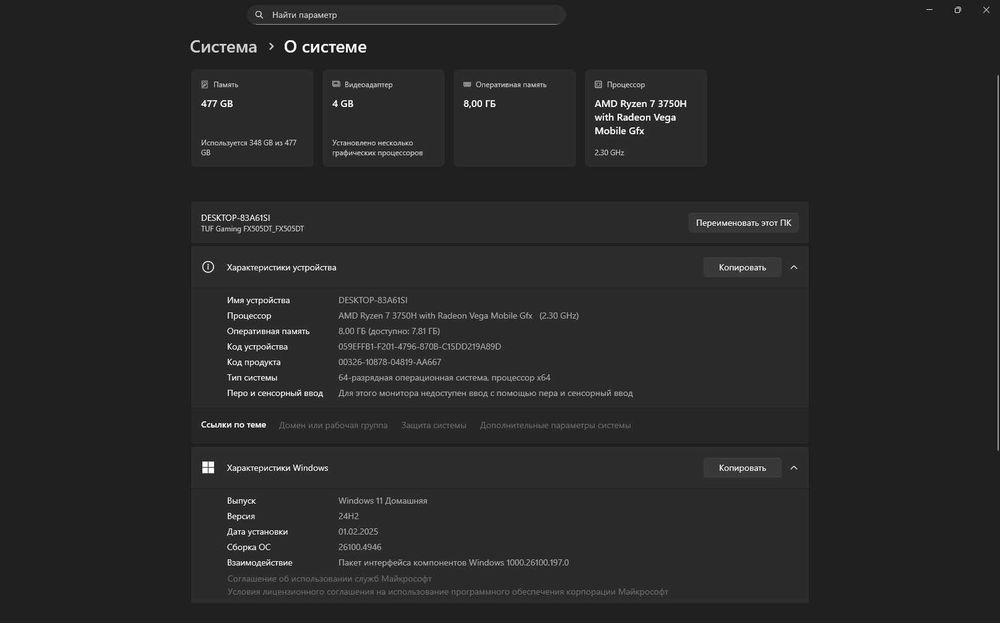This screenshot has width=1000, height=623.
Task: Open Защита системы link
Action: [x=434, y=425]
